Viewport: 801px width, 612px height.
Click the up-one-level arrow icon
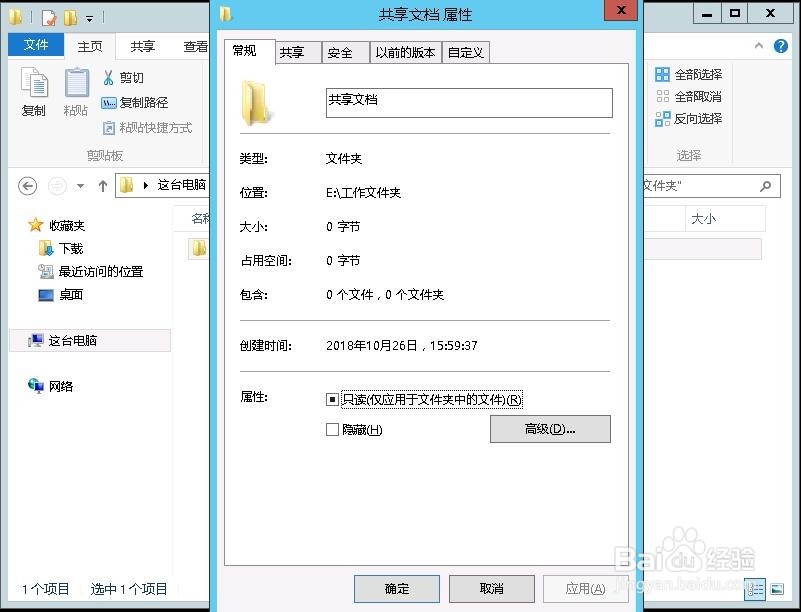point(104,183)
